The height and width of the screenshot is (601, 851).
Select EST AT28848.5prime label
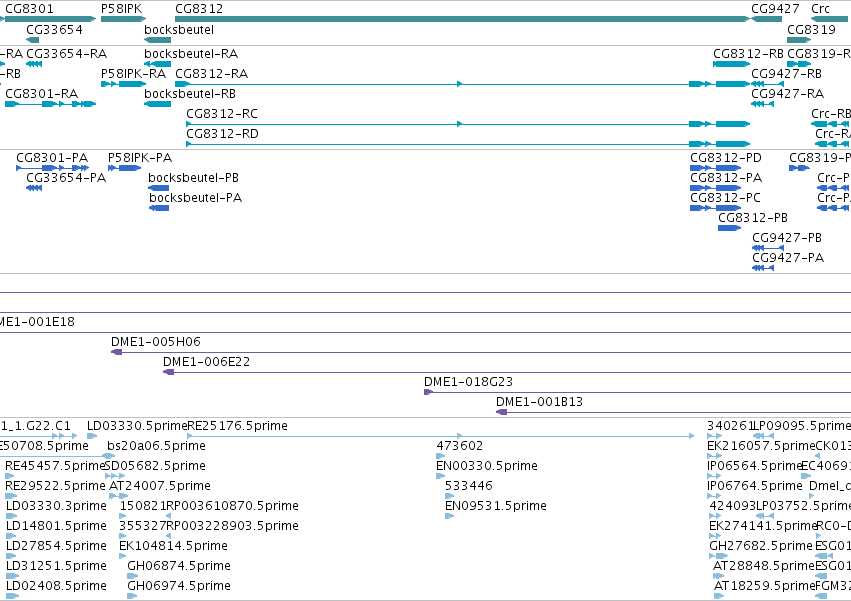pyautogui.click(x=764, y=567)
